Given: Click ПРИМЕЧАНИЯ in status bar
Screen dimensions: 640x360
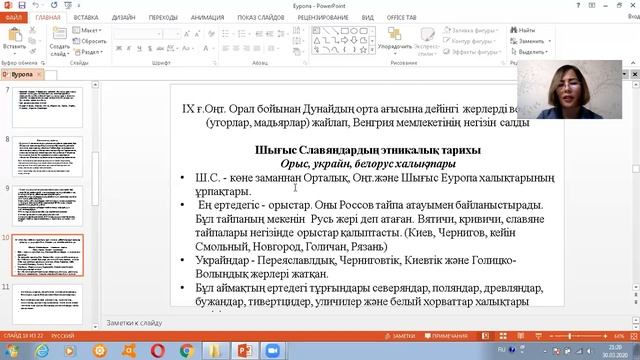Looking at the screenshot, I should coord(446,336).
